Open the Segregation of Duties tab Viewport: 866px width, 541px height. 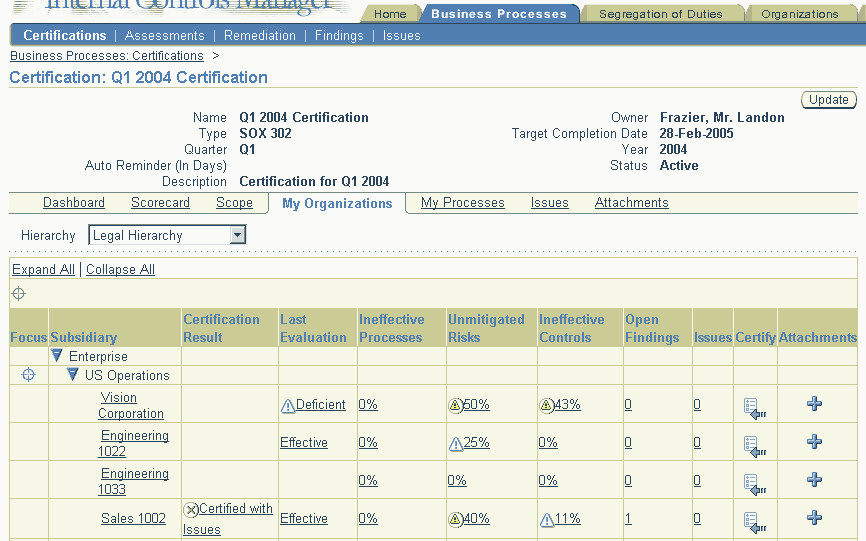point(661,14)
